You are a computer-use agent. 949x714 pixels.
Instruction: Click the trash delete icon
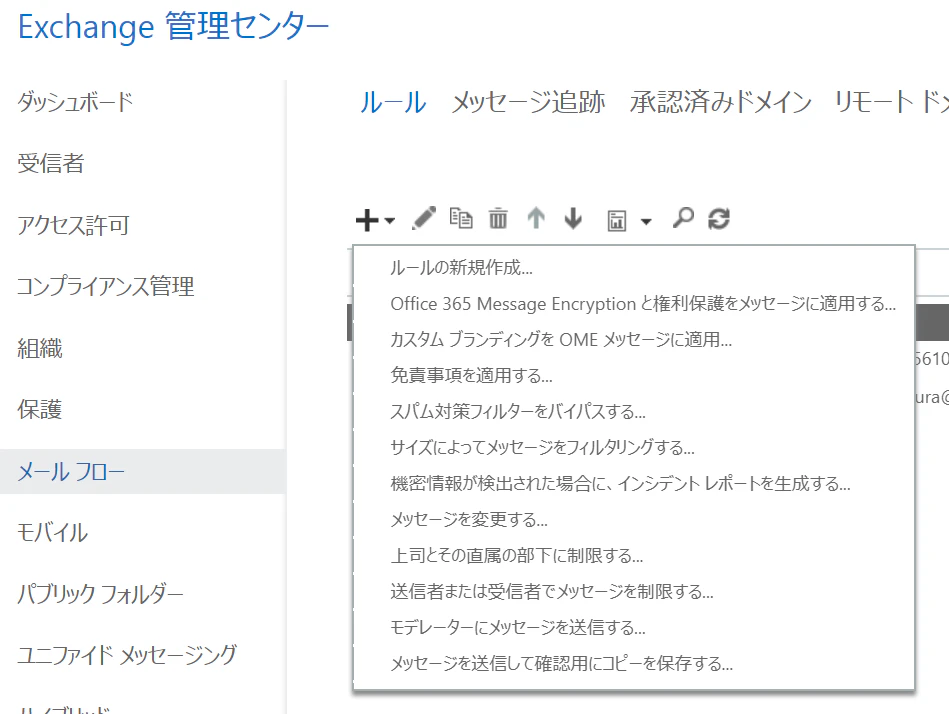click(x=498, y=218)
